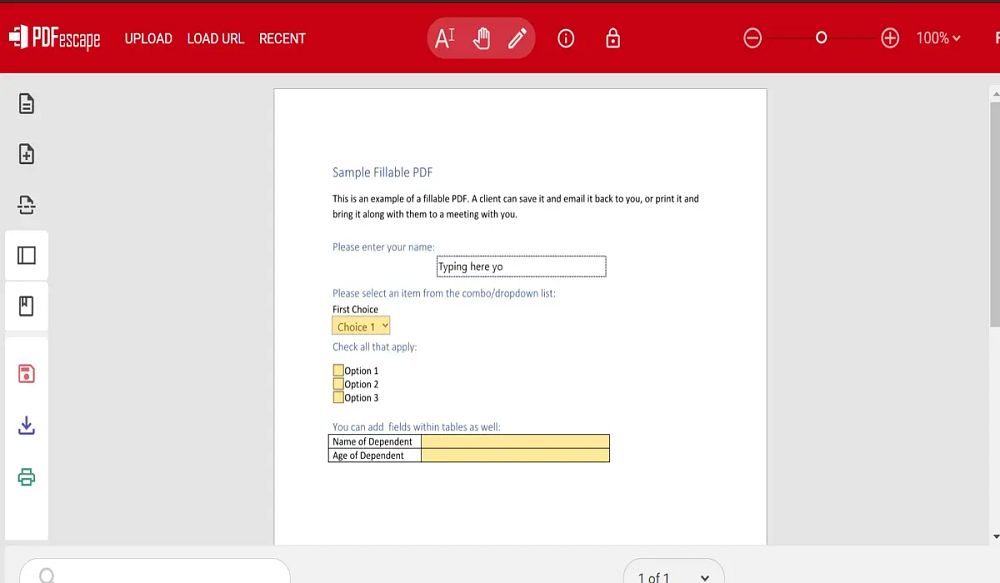Zoom out with minus icon
Image resolution: width=1000 pixels, height=583 pixels.
[753, 38]
